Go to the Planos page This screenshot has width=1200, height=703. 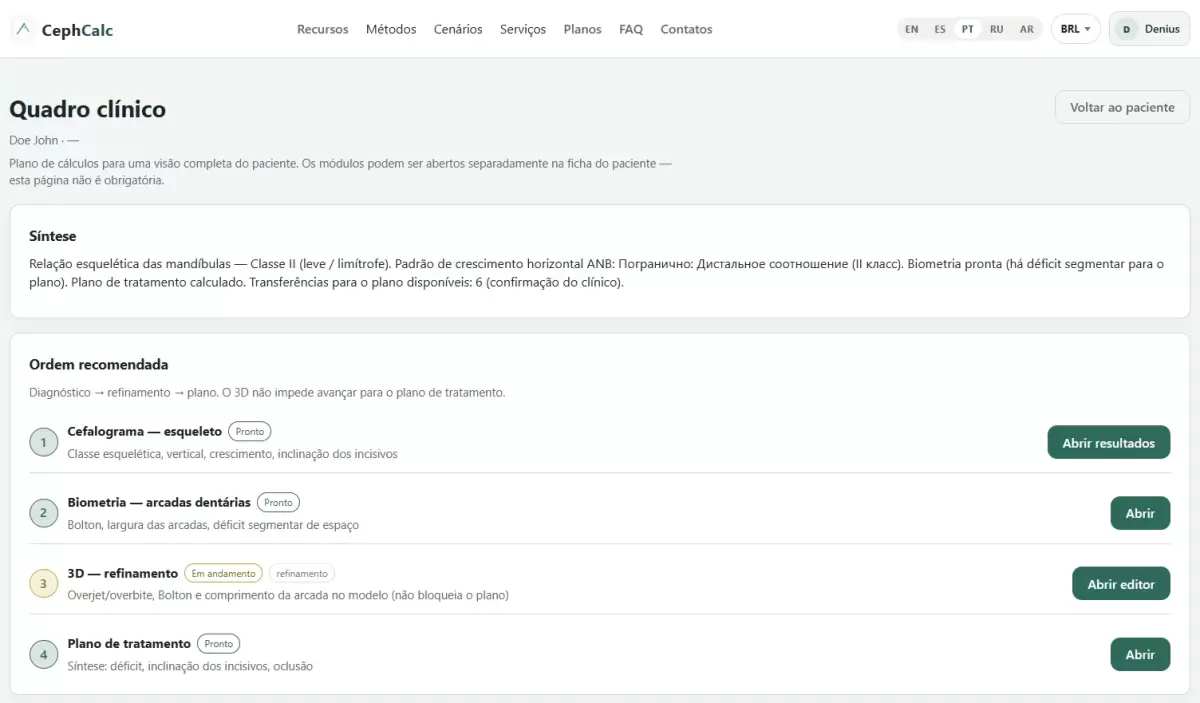pyautogui.click(x=583, y=29)
